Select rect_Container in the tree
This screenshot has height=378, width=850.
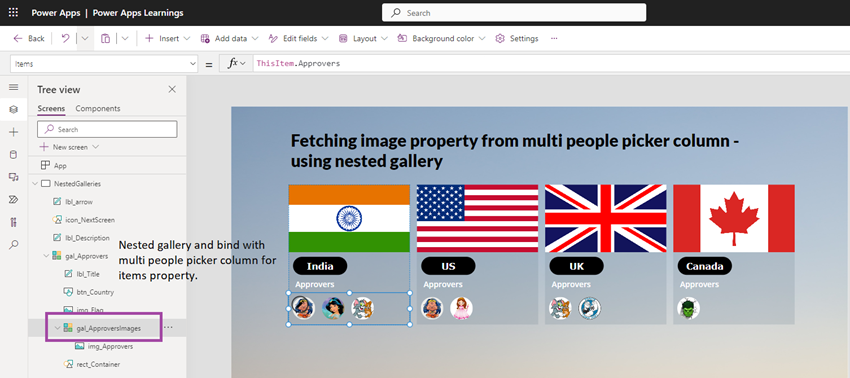(x=98, y=364)
